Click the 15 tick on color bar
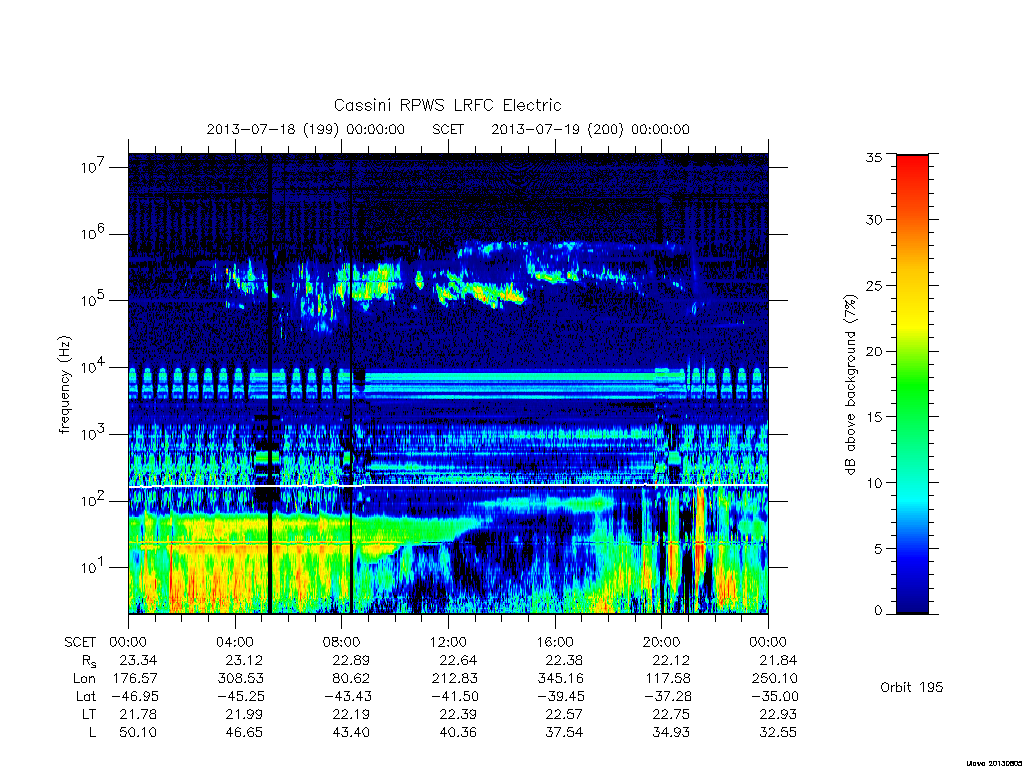The width and height of the screenshot is (1024, 768). click(874, 417)
